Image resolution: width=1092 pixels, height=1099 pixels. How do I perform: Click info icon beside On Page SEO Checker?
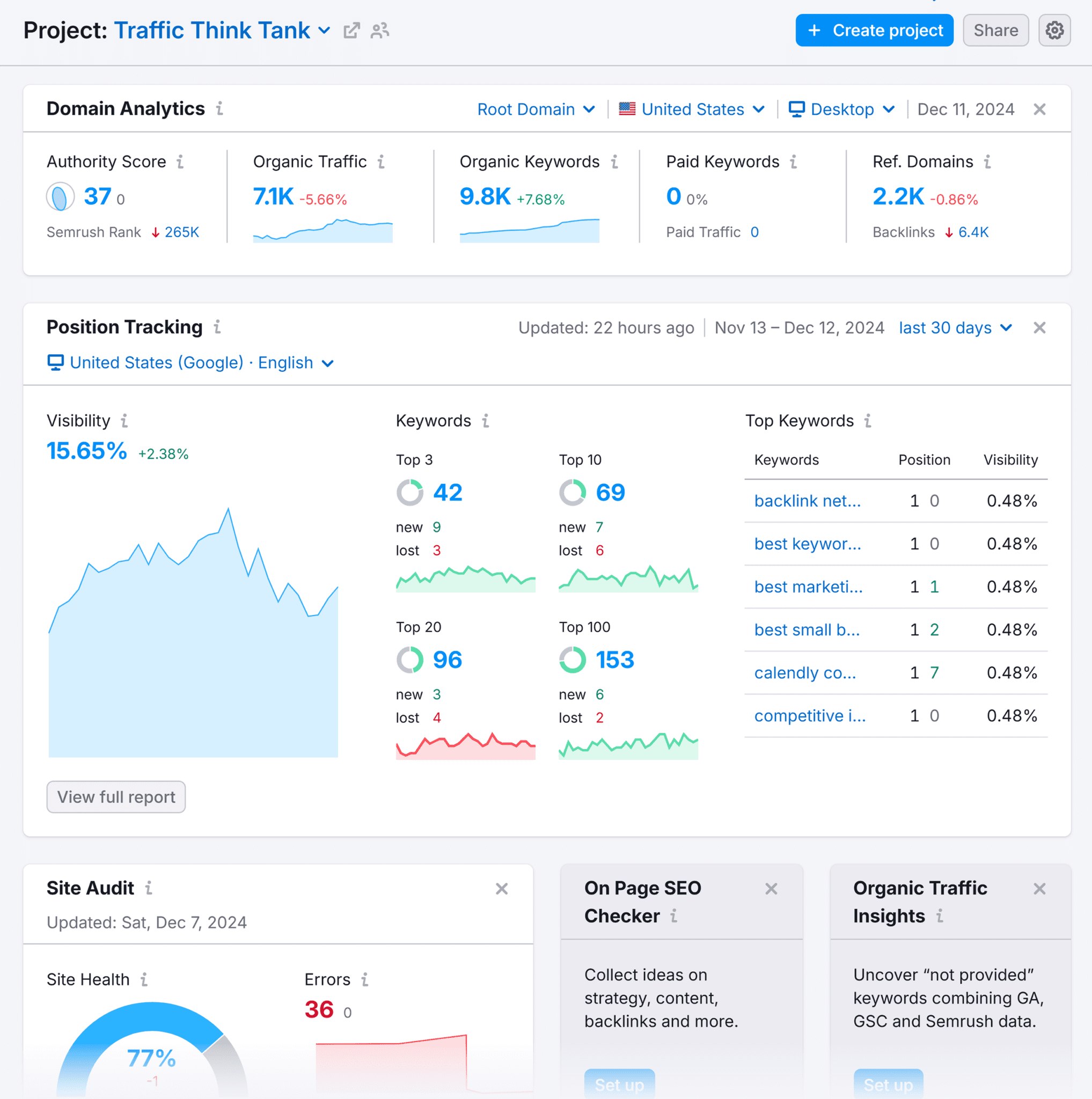674,915
